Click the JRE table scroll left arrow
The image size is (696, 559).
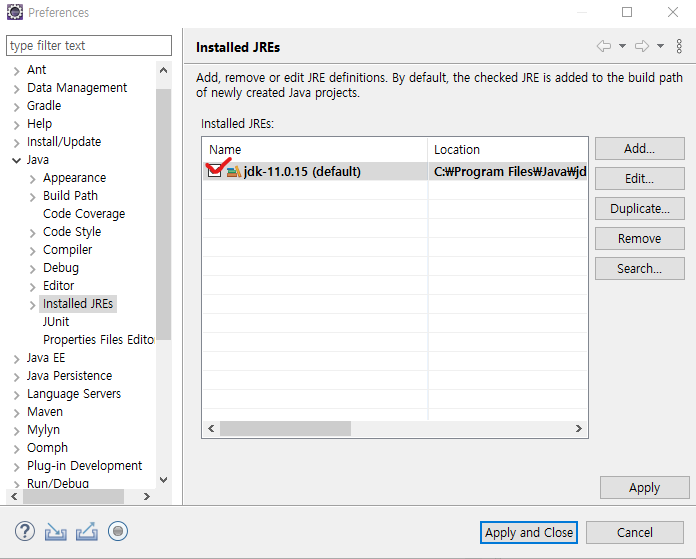point(211,428)
